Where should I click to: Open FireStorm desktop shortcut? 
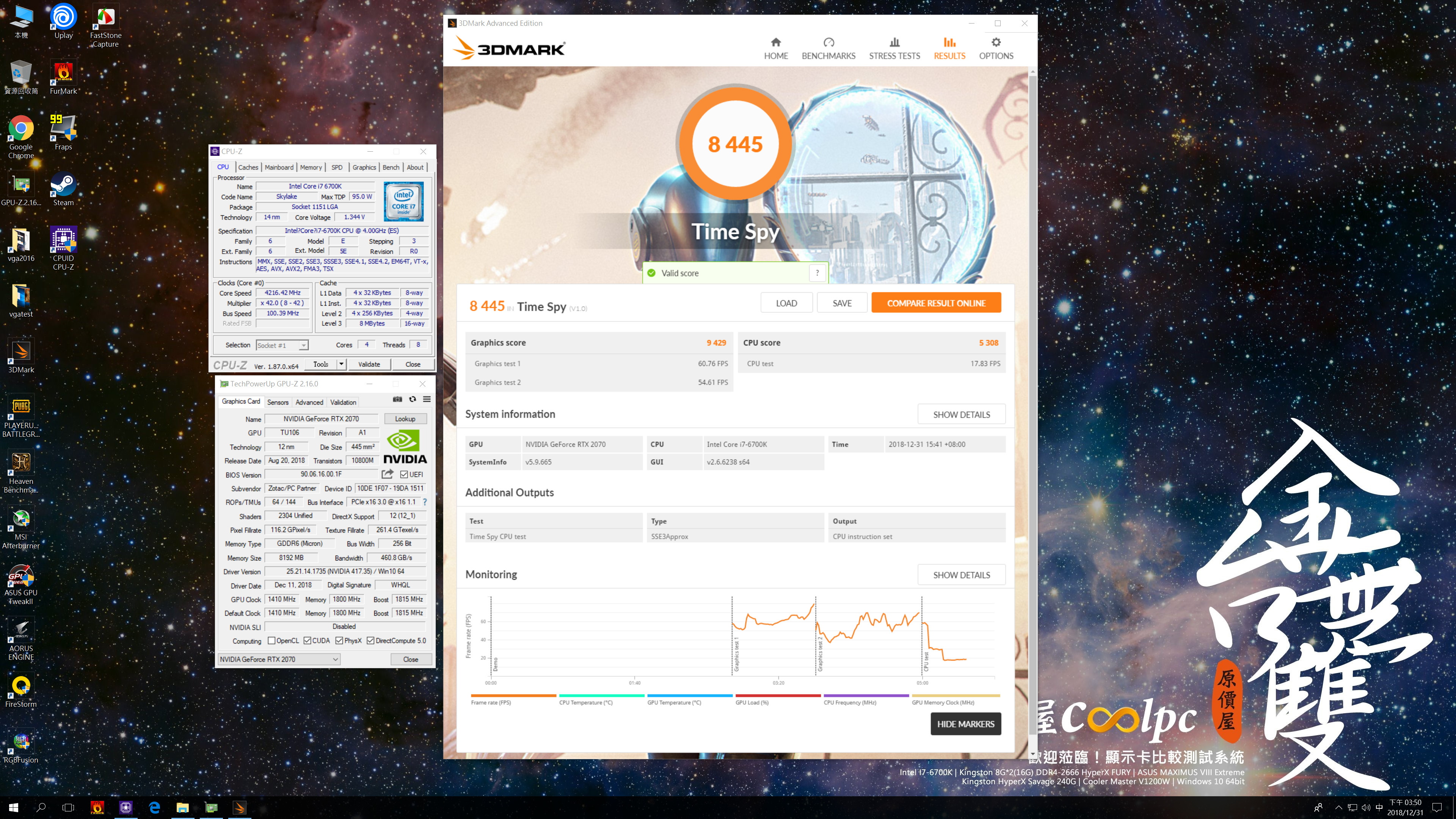(x=21, y=691)
